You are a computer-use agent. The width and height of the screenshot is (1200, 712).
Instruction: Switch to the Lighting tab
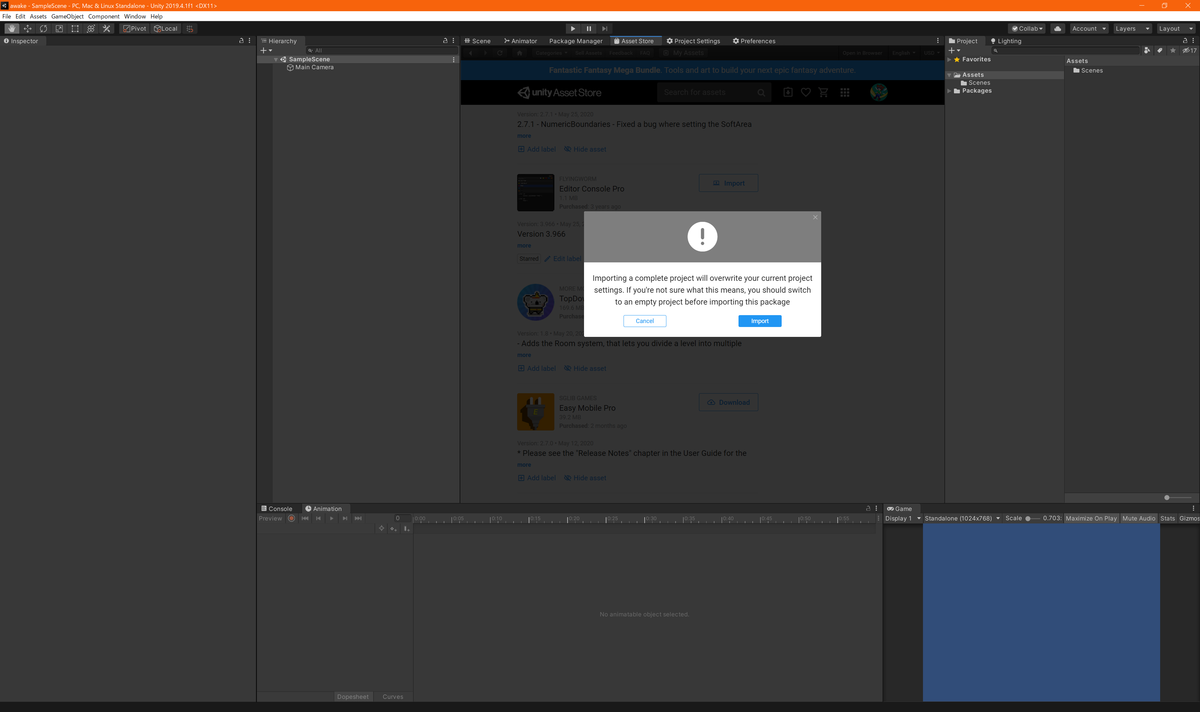click(x=1006, y=41)
